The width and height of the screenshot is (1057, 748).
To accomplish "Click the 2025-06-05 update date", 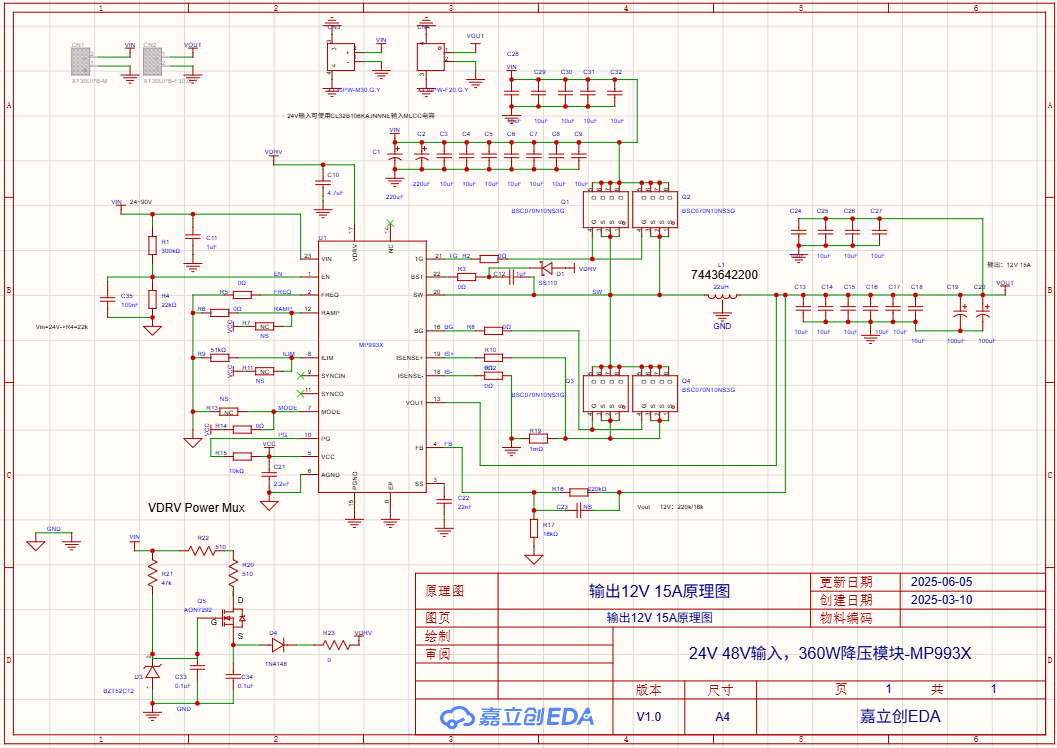I will point(941,582).
